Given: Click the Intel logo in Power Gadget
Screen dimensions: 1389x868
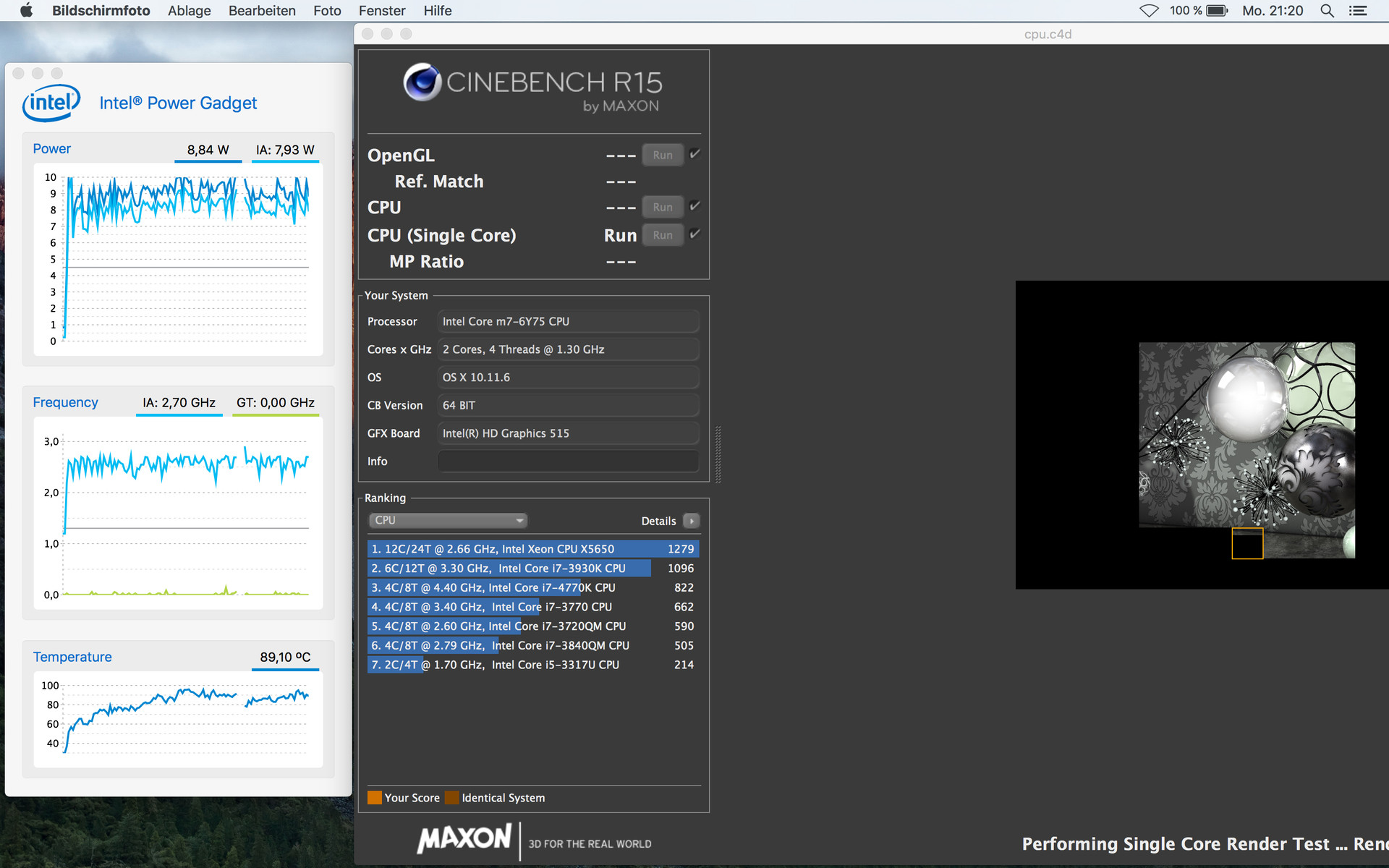Looking at the screenshot, I should 51,103.
